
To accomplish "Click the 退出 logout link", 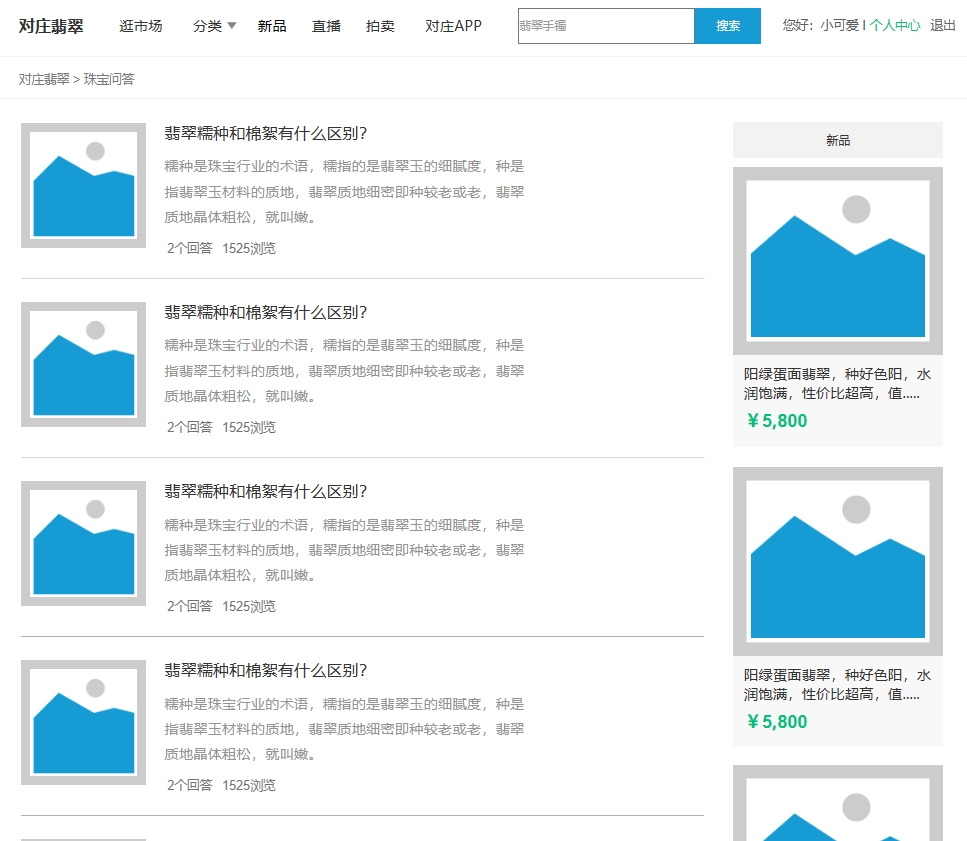I will click(x=942, y=25).
